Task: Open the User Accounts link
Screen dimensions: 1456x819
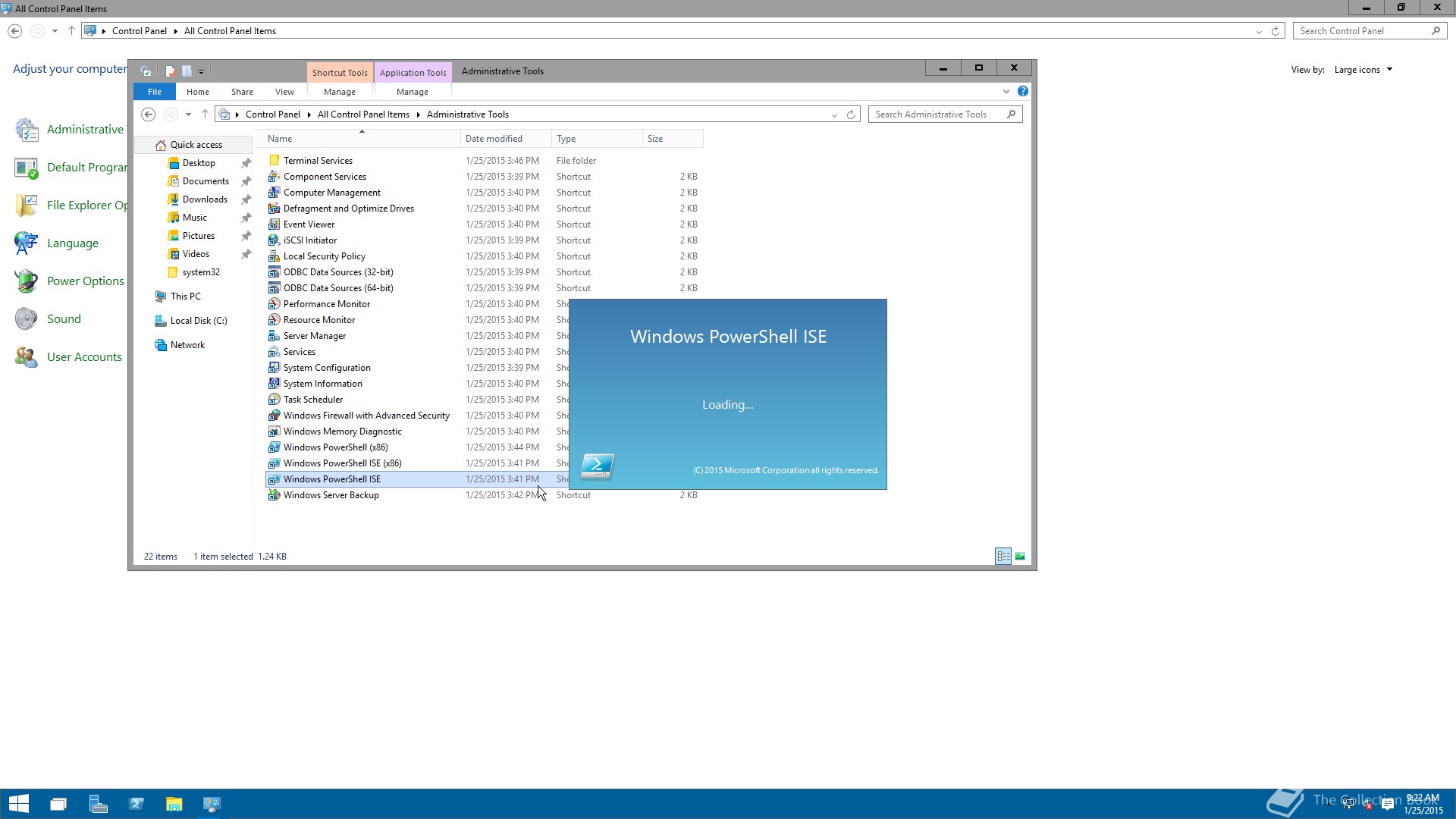Action: 84,357
